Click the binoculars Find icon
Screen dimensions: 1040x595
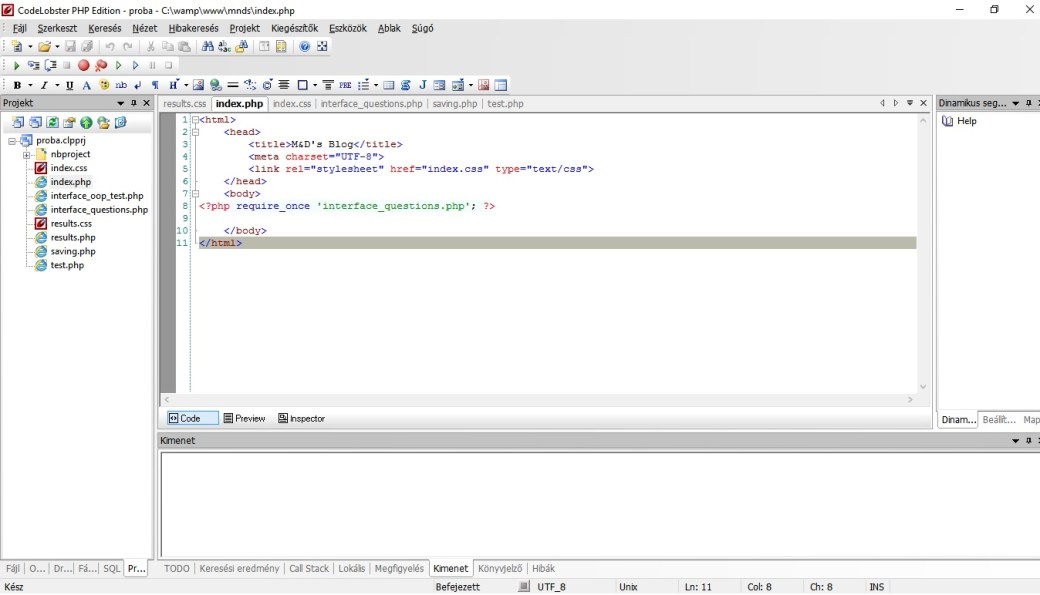(208, 47)
